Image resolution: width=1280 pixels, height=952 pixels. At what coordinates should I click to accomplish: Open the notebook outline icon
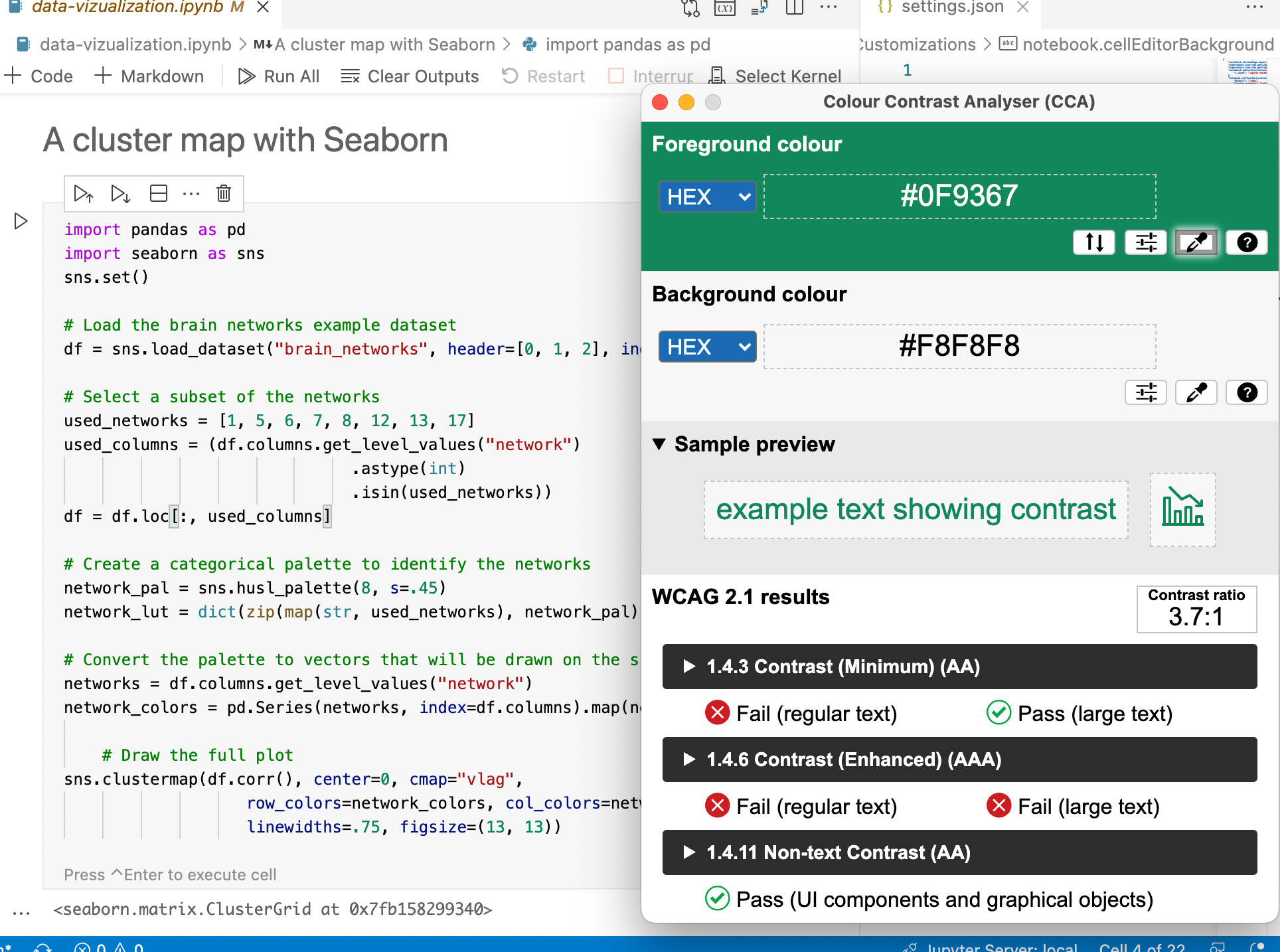tap(758, 9)
